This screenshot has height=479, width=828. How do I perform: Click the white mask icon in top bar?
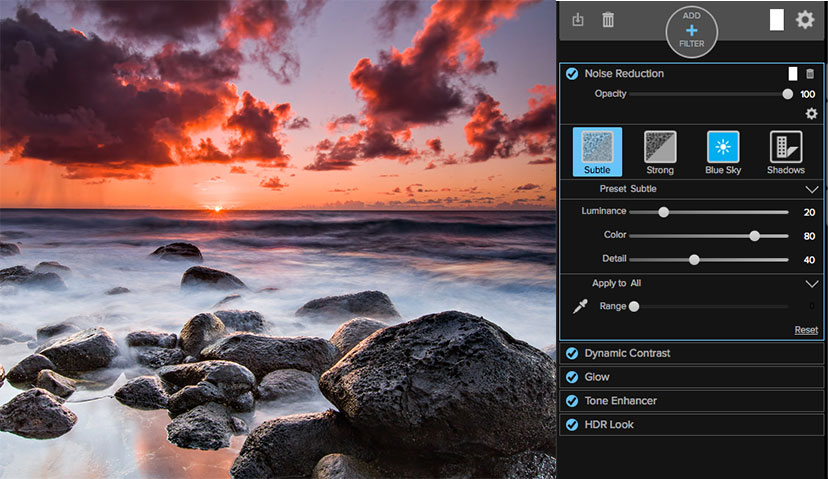777,19
